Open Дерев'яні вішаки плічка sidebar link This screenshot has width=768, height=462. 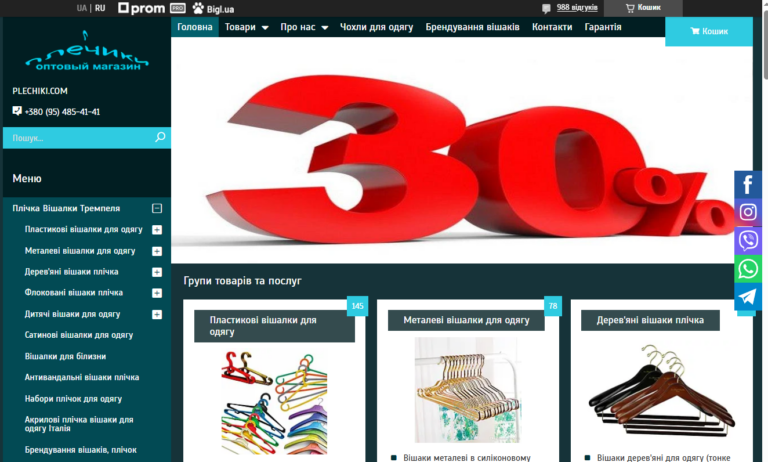pyautogui.click(x=72, y=271)
